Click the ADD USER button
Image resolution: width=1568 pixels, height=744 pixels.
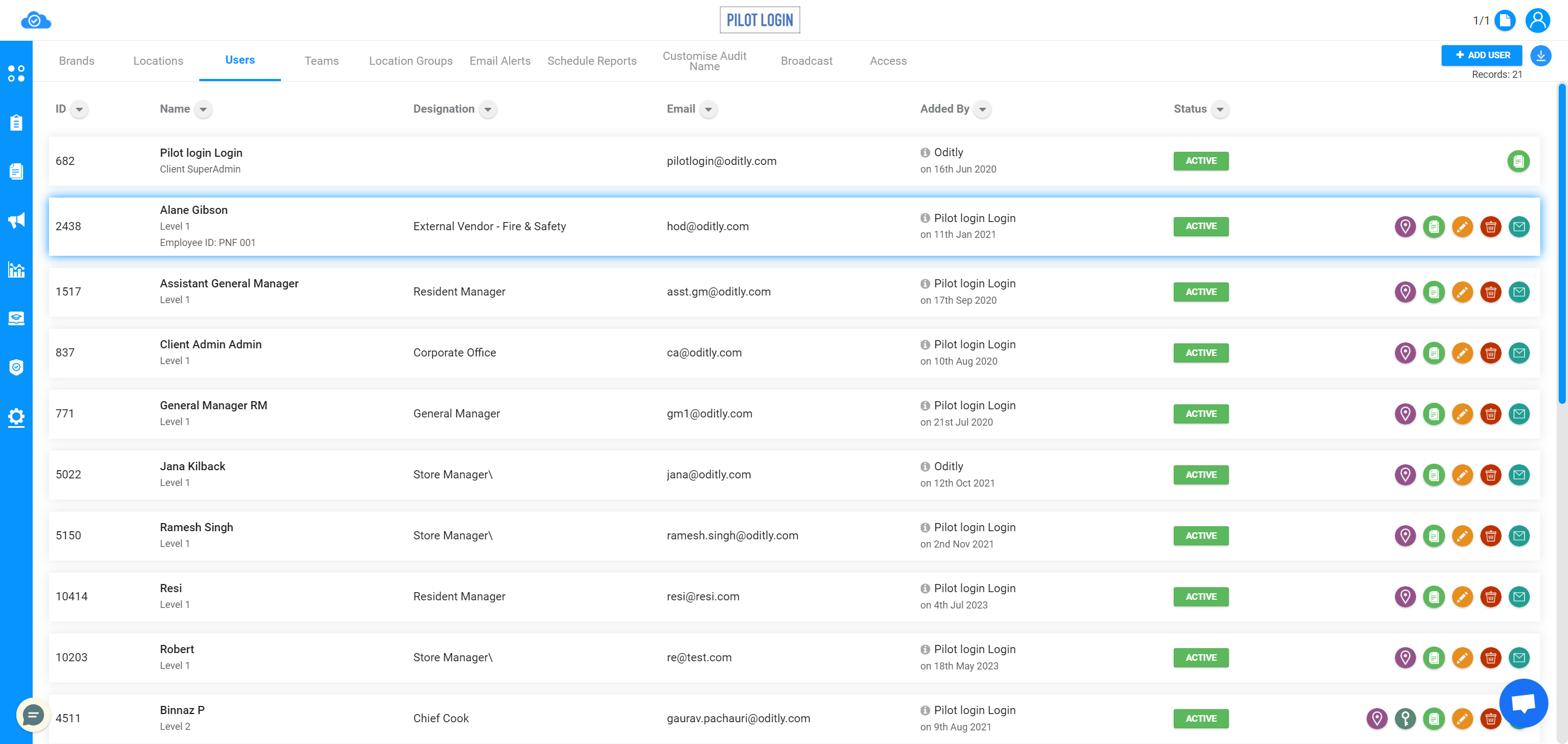point(1483,55)
